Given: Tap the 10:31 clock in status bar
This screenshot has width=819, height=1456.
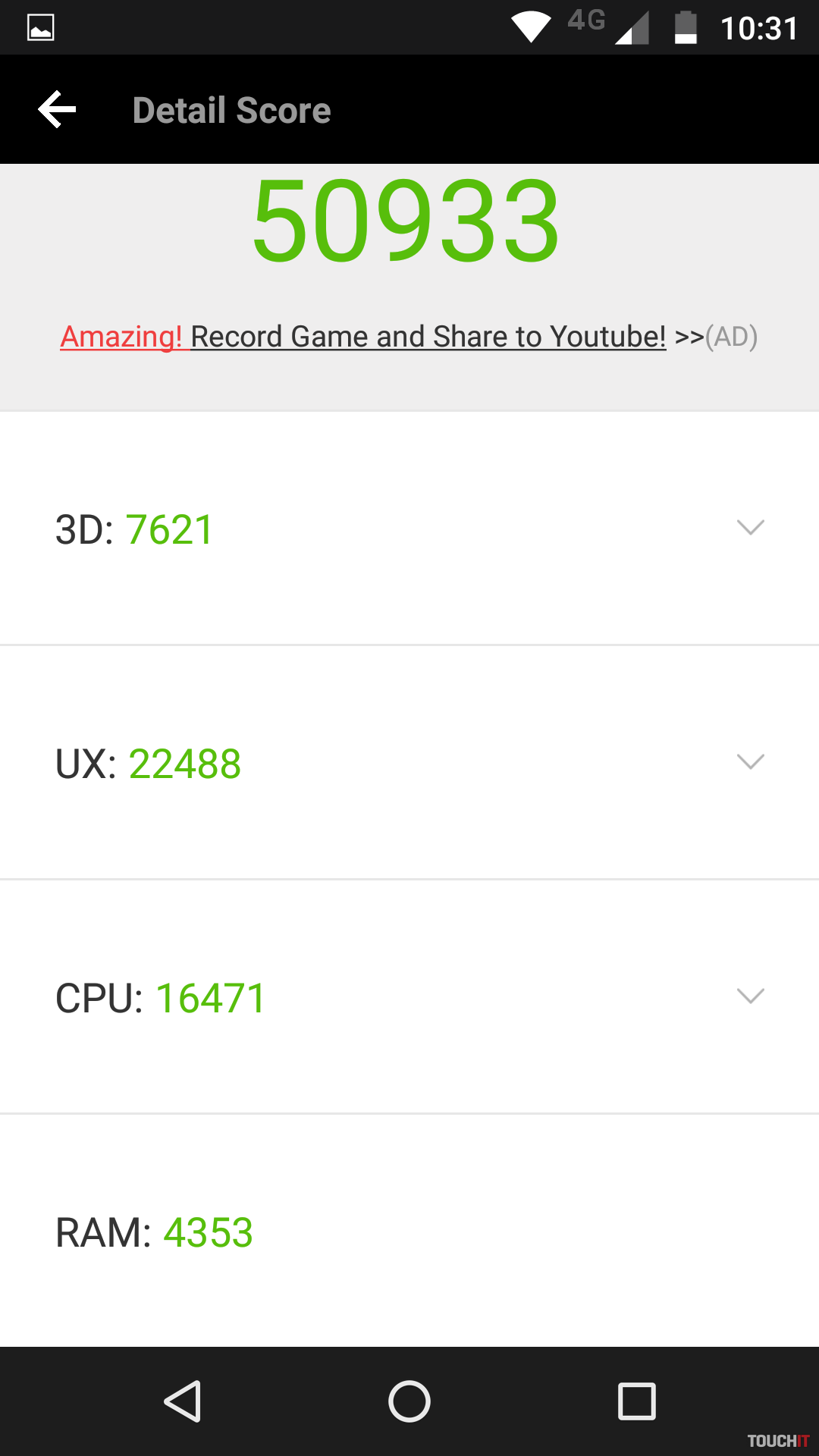Looking at the screenshot, I should [x=759, y=30].
